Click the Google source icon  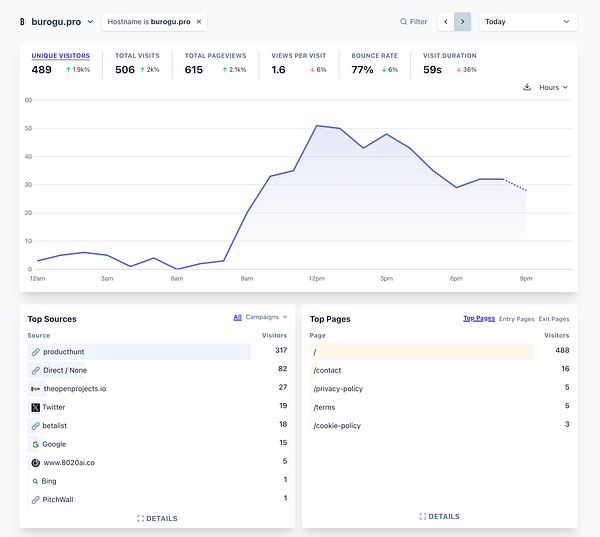(35, 444)
